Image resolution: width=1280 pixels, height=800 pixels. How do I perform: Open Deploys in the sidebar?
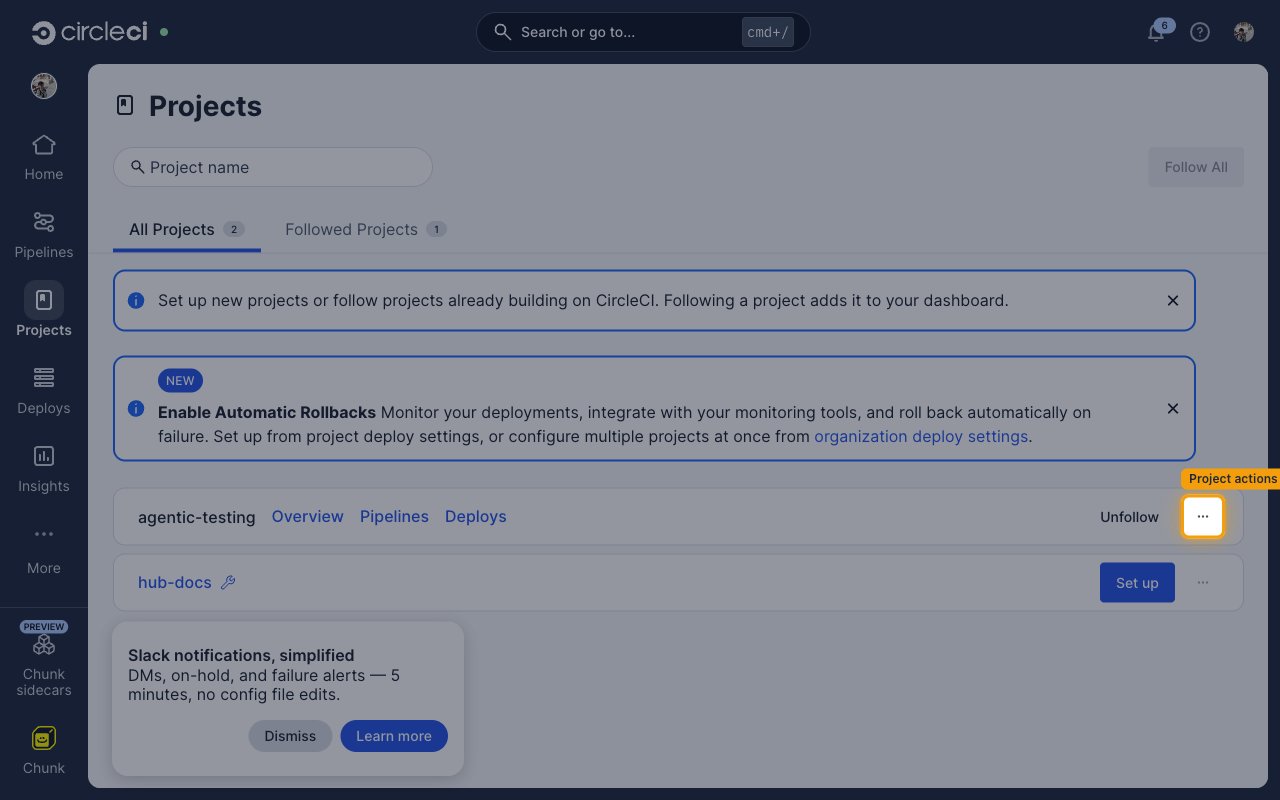pyautogui.click(x=44, y=392)
